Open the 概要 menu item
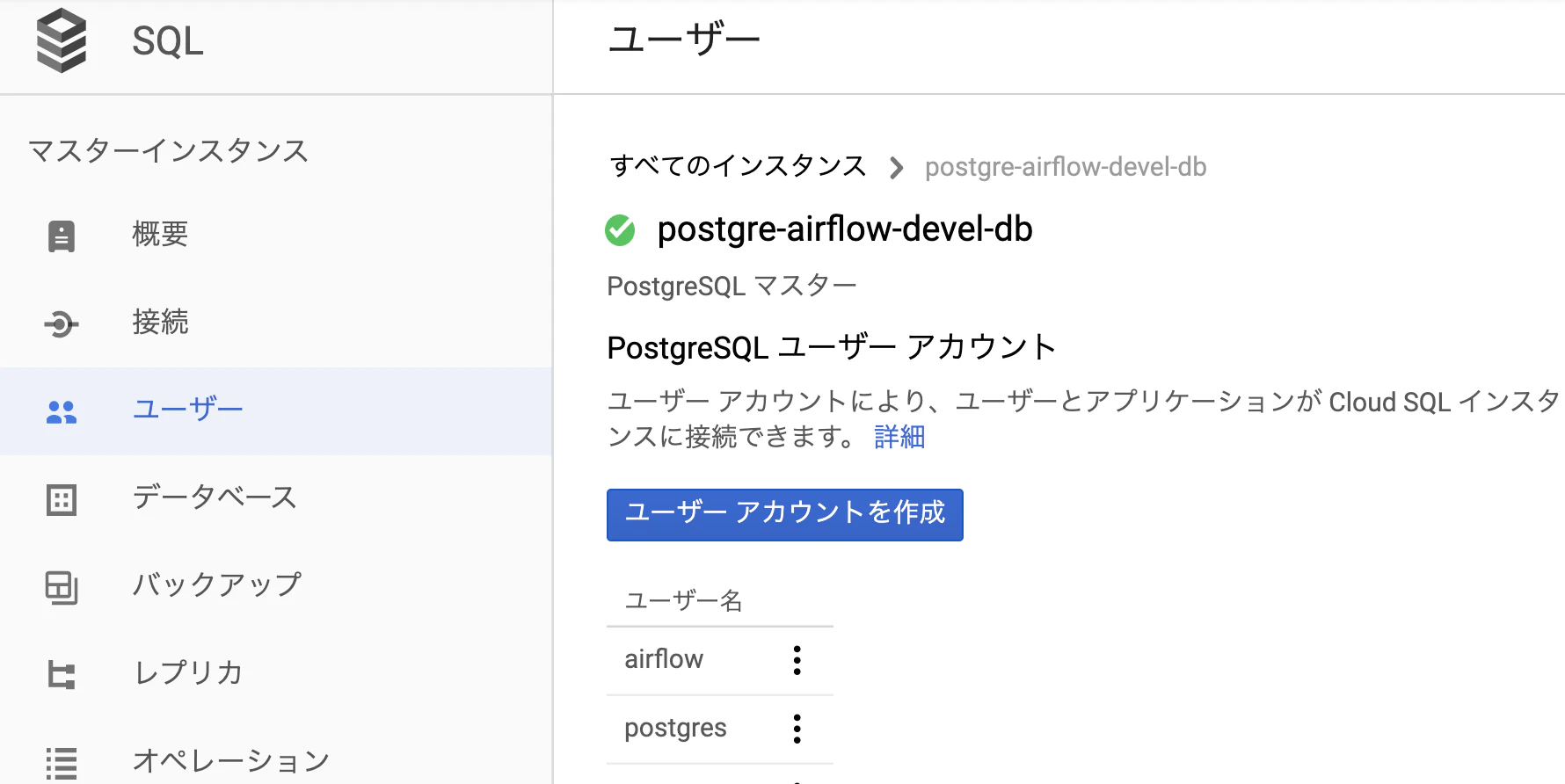Image resolution: width=1565 pixels, height=784 pixels. 276,236
